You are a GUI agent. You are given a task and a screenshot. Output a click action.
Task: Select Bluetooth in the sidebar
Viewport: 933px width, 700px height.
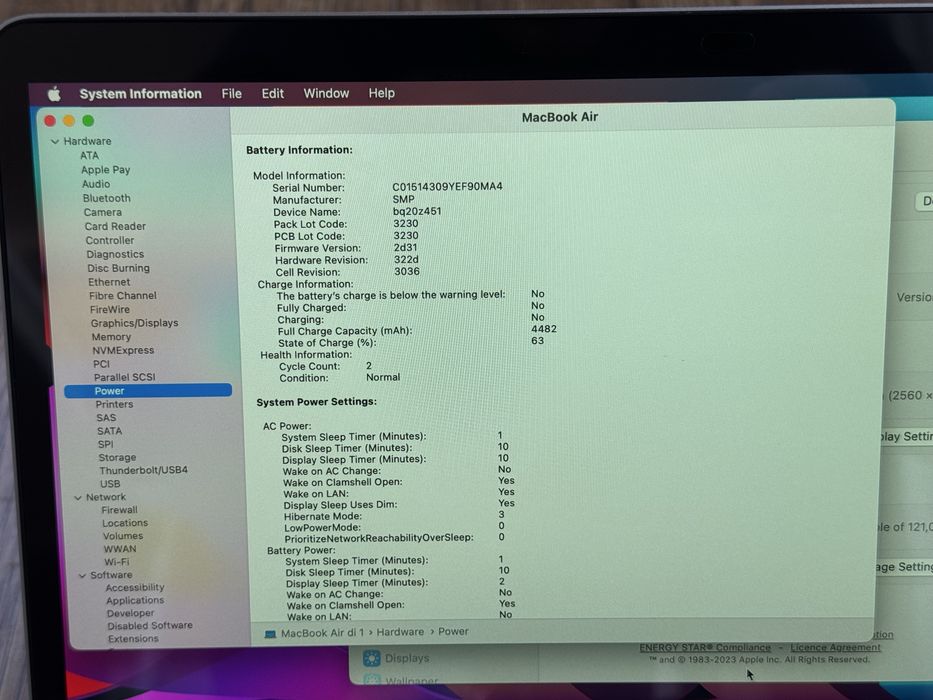coord(107,198)
